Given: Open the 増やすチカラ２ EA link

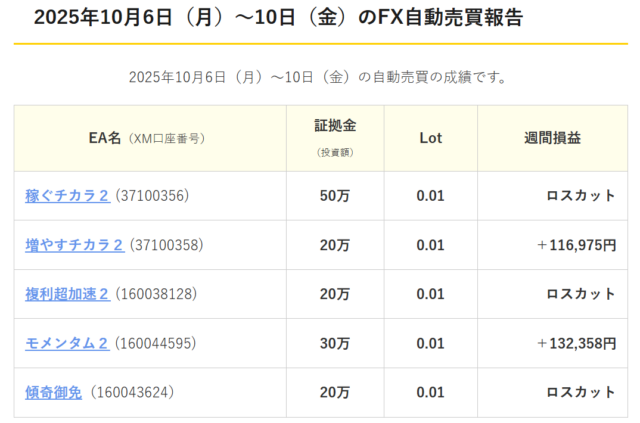Looking at the screenshot, I should click(74, 245).
